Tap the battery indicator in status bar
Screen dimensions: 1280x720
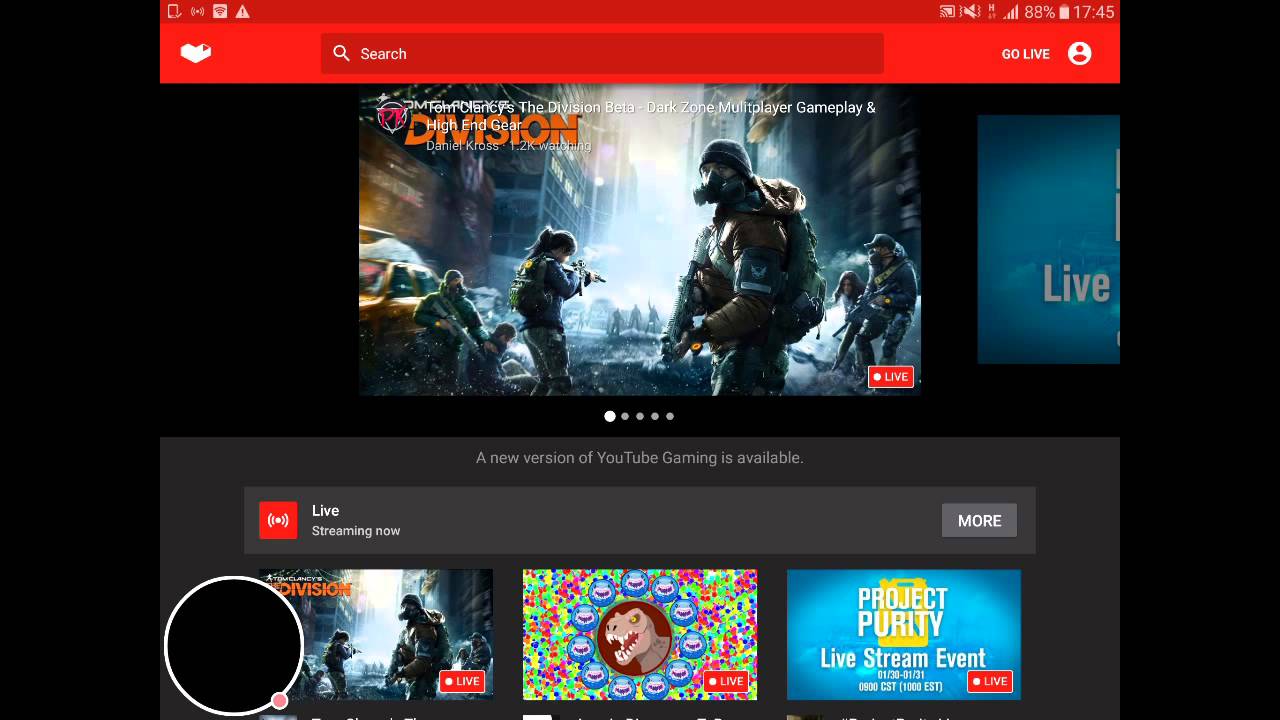[1064, 12]
